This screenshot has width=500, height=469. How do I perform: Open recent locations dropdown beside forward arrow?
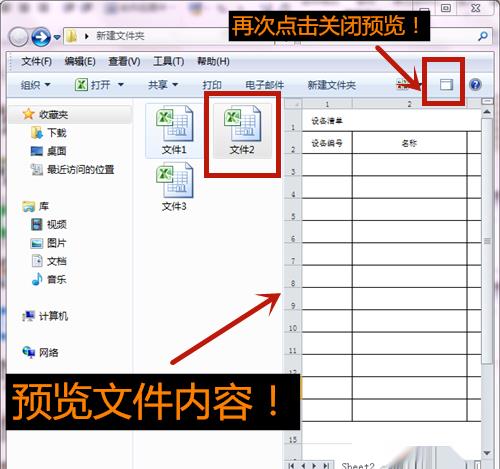(x=57, y=37)
